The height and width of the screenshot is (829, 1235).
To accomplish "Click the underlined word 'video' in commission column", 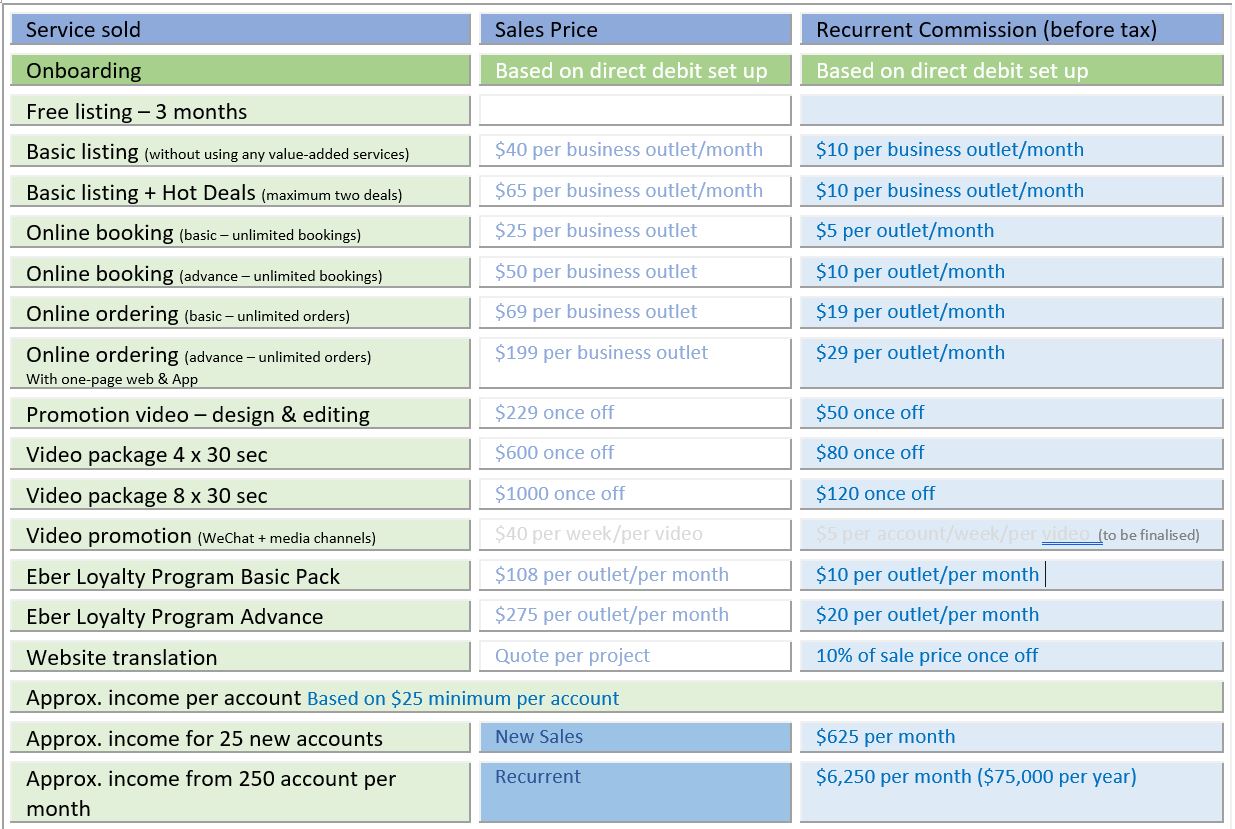I will pos(1066,534).
